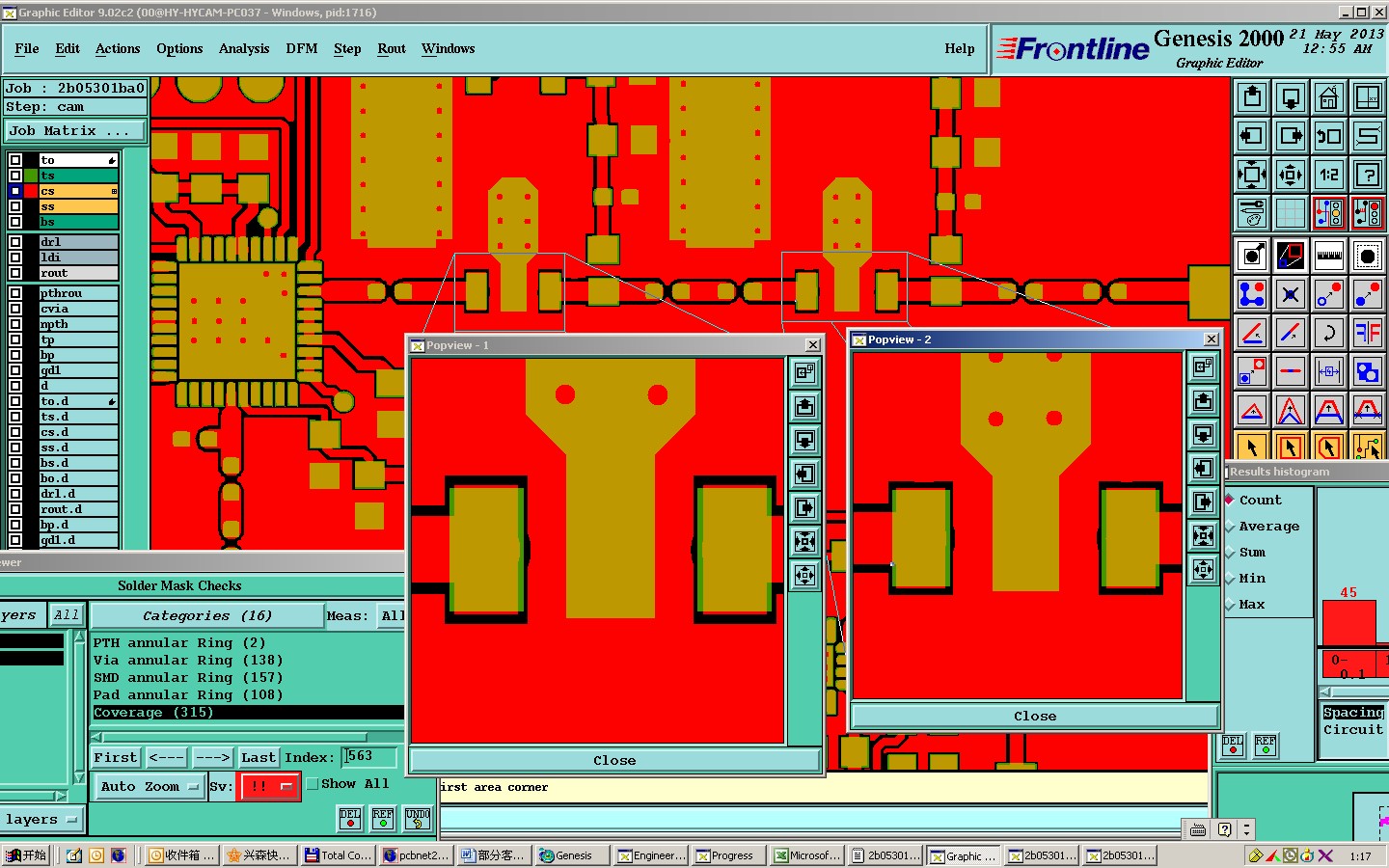
Task: Click pan right icon in Popview - 2
Action: coord(1203,502)
